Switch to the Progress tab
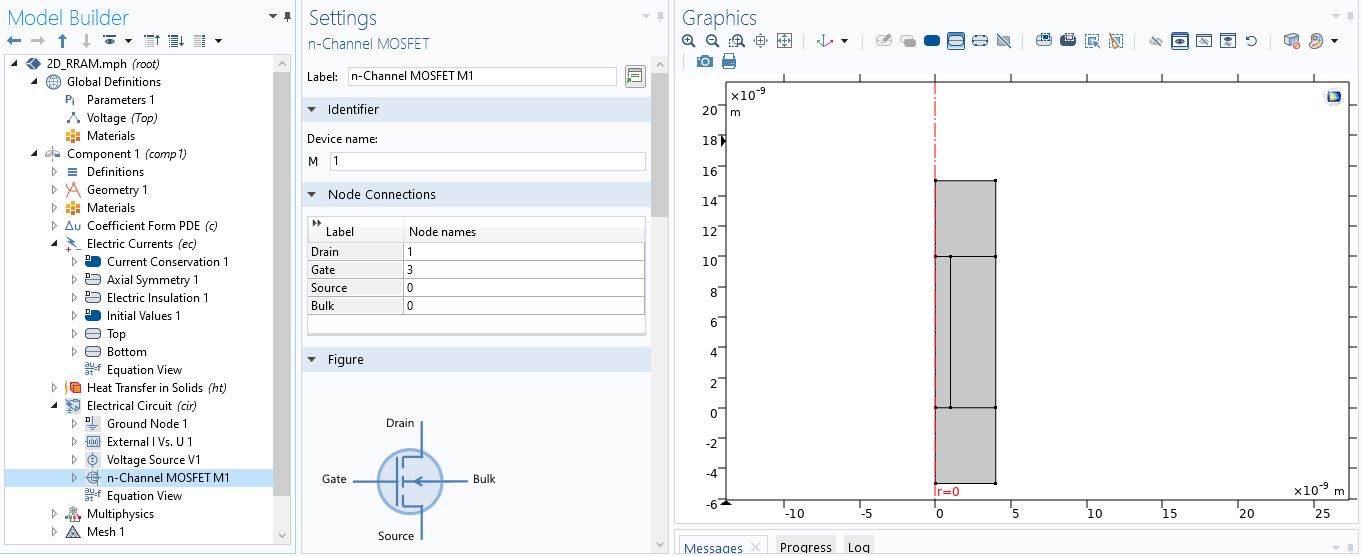Image resolution: width=1362 pixels, height=556 pixels. pos(805,547)
